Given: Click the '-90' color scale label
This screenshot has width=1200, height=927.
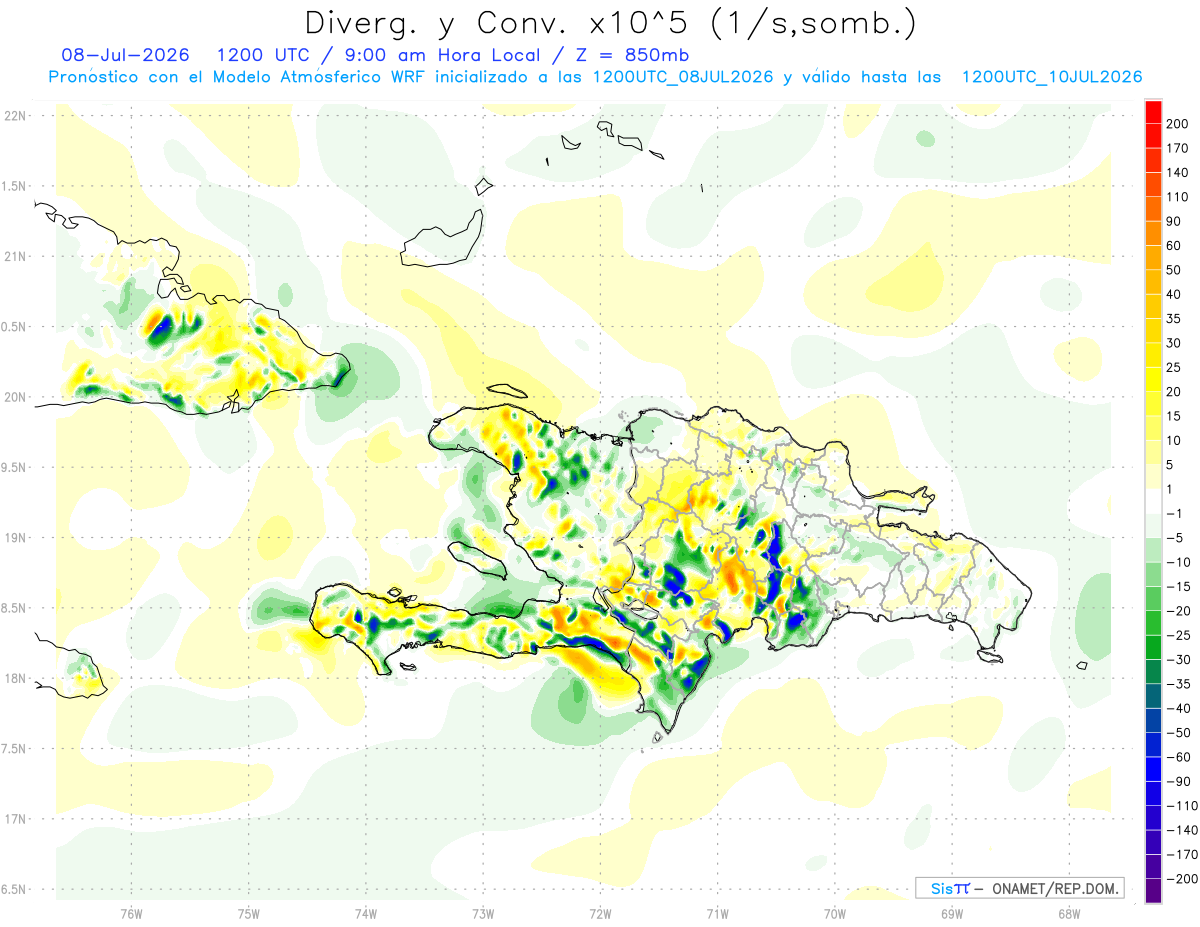Looking at the screenshot, I should [1177, 782].
